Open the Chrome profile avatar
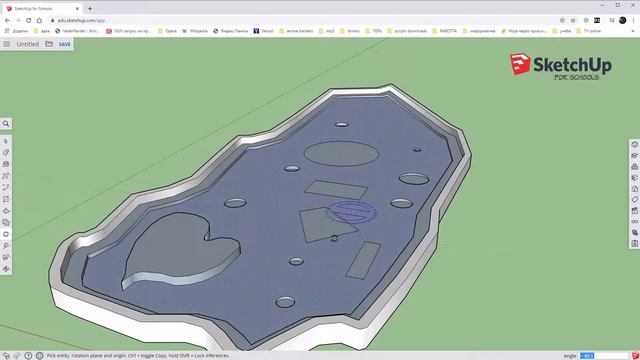This screenshot has width=640, height=360. tap(622, 20)
